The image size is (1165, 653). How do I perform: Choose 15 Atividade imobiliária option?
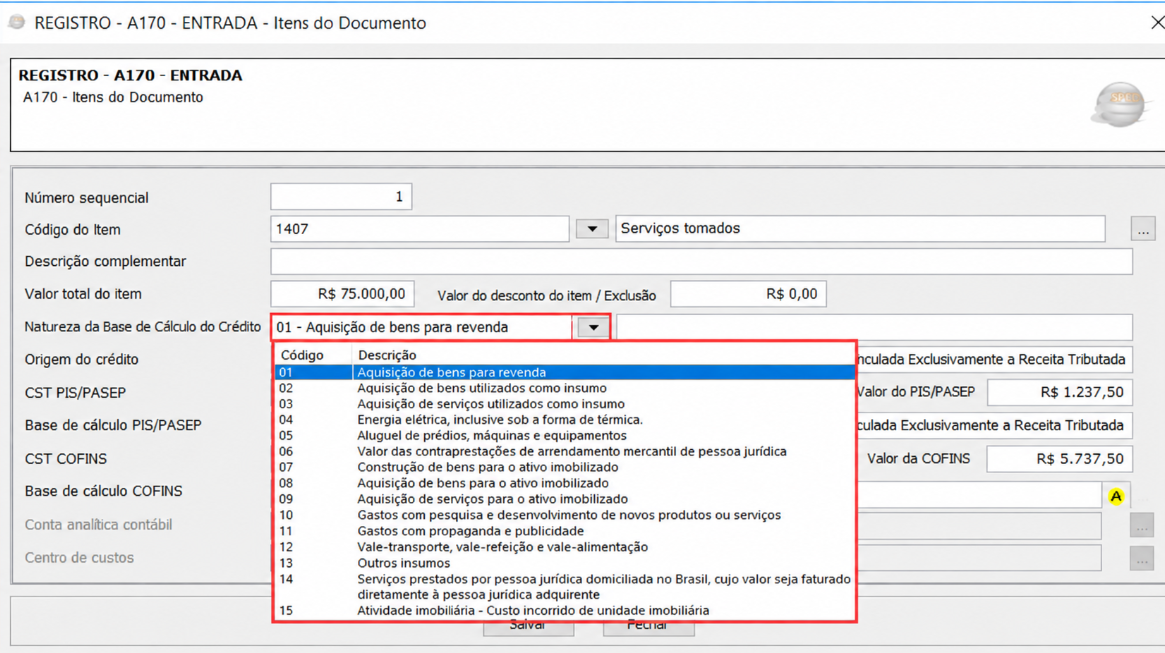point(565,611)
